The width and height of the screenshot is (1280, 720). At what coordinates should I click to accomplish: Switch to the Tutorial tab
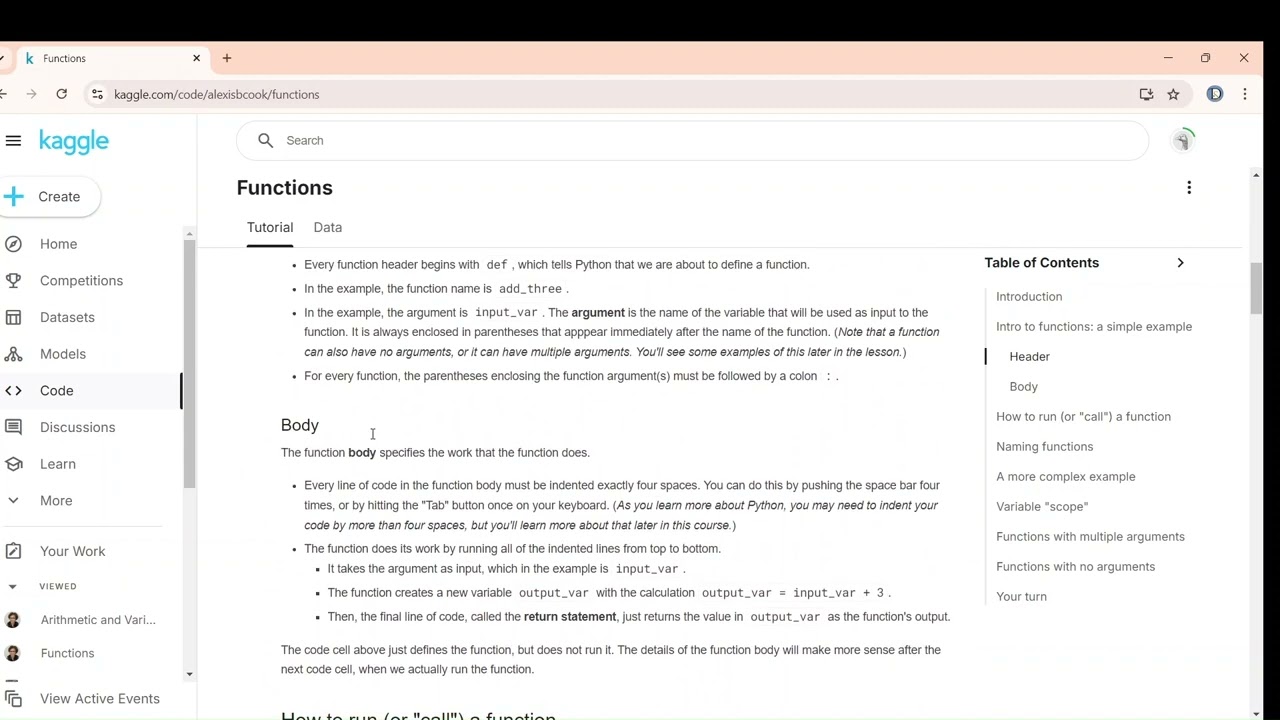pos(270,228)
